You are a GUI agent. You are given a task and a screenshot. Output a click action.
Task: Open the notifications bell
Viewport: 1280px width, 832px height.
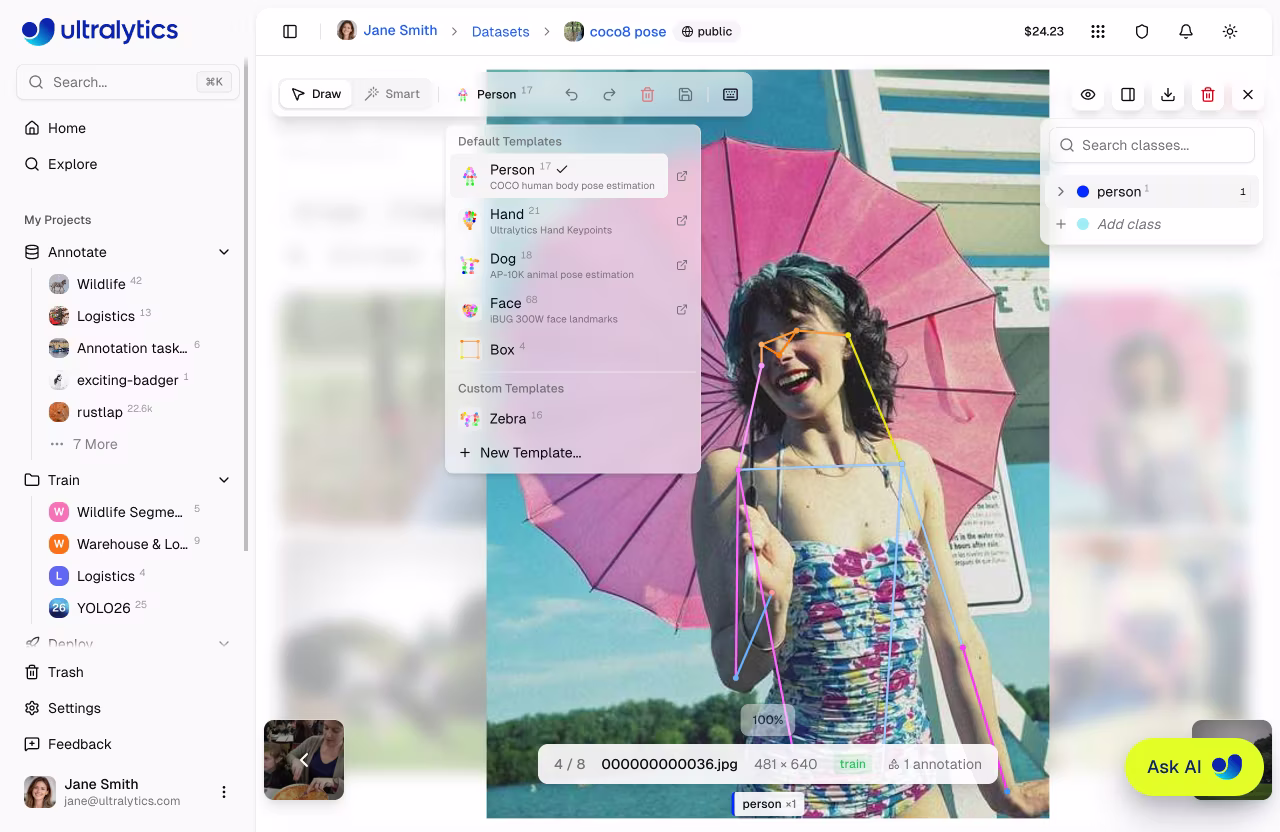1186,31
